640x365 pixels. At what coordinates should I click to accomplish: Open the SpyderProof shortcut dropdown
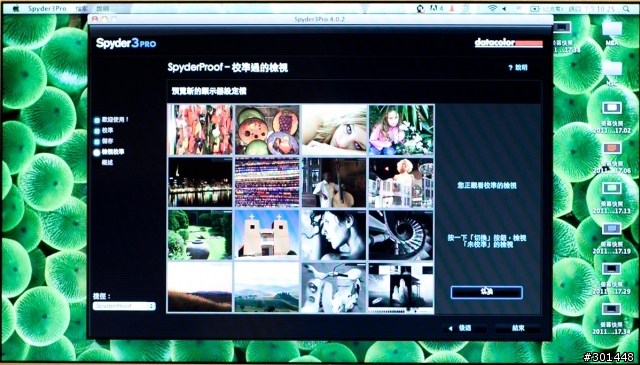tap(124, 306)
